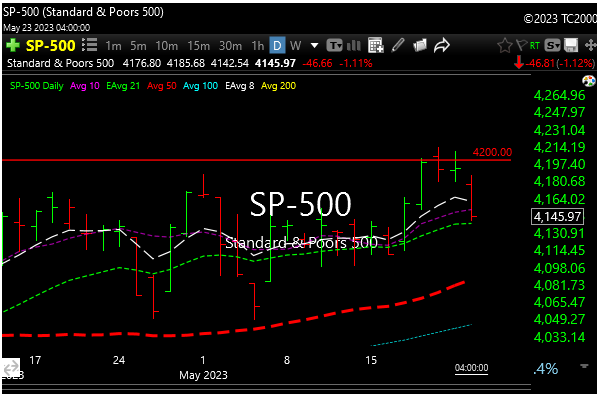Click the Avg 200 legend label
The height and width of the screenshot is (394, 597).
pos(278,86)
